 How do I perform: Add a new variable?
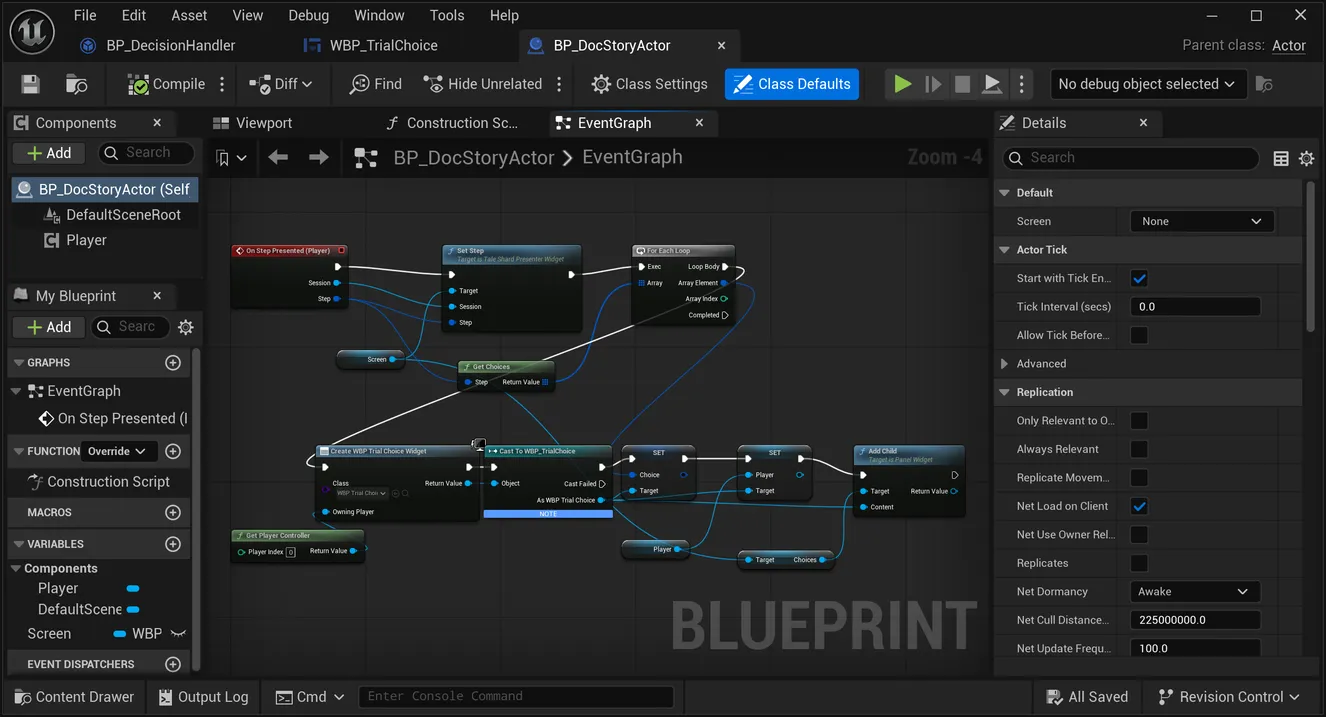[x=173, y=544]
